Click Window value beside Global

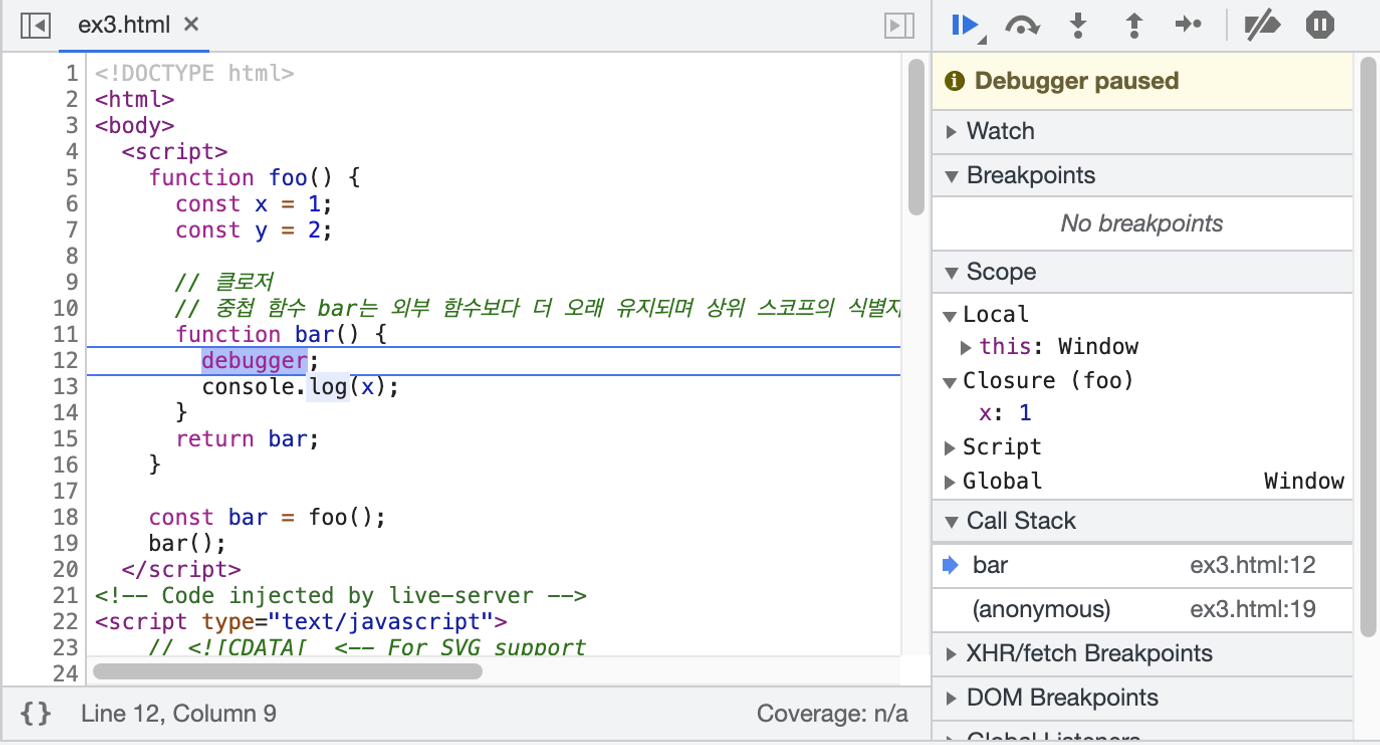click(x=1304, y=482)
